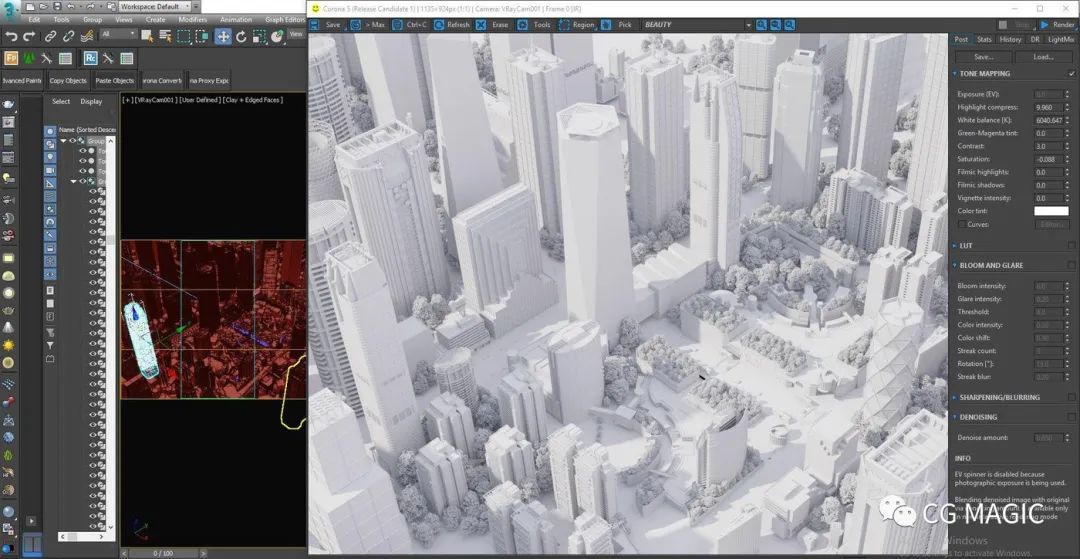Select the Move transform tool

pyautogui.click(x=222, y=36)
